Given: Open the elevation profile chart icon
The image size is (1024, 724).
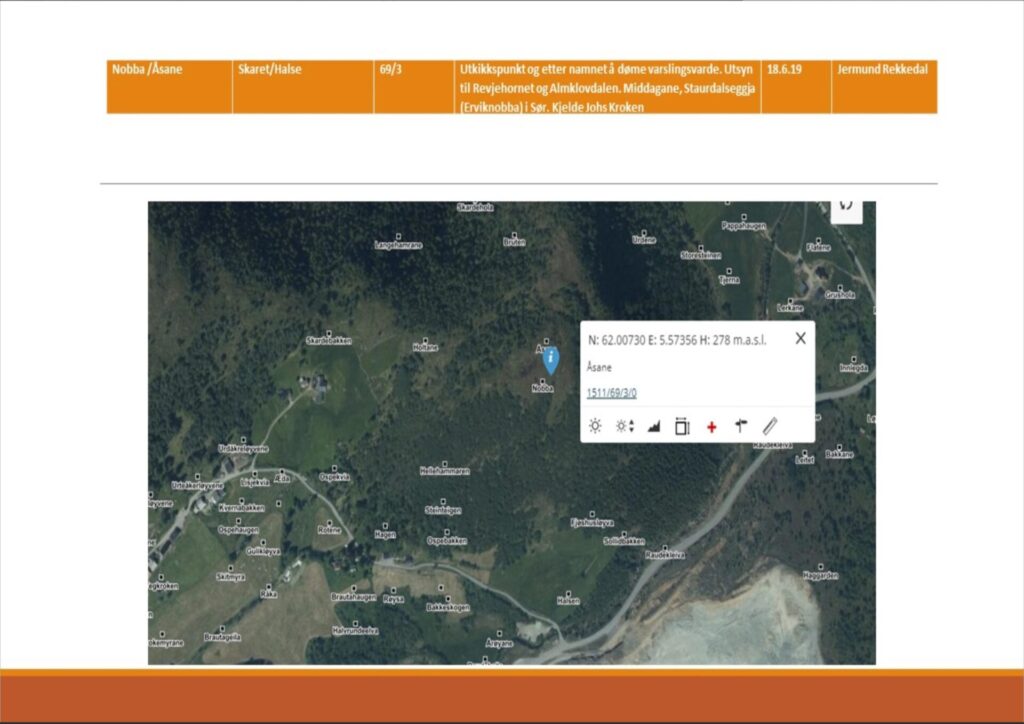Looking at the screenshot, I should point(654,426).
